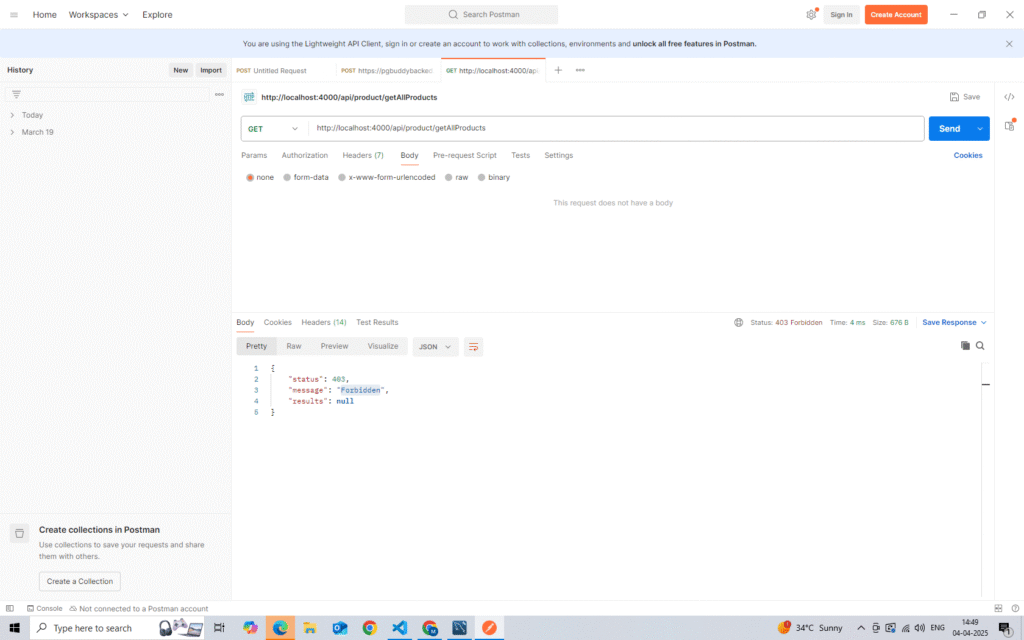Click Create a Collection button
Viewport: 1024px width, 640px height.
[80, 581]
